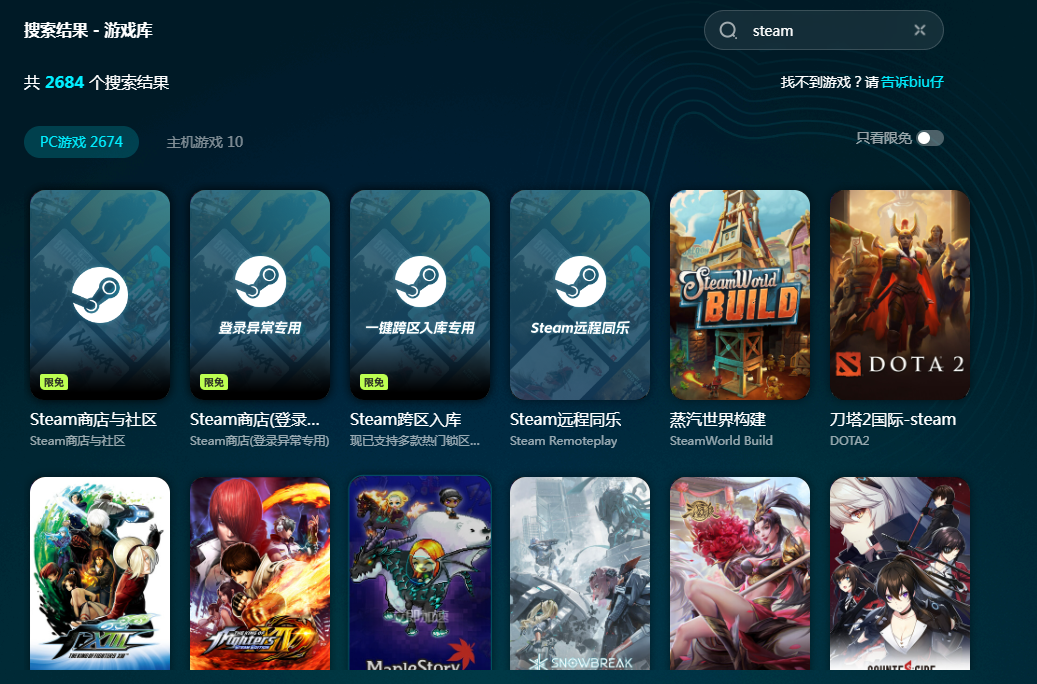Click the 限免 badge on Steam跨区入库 card
This screenshot has height=684, width=1037.
coord(374,382)
